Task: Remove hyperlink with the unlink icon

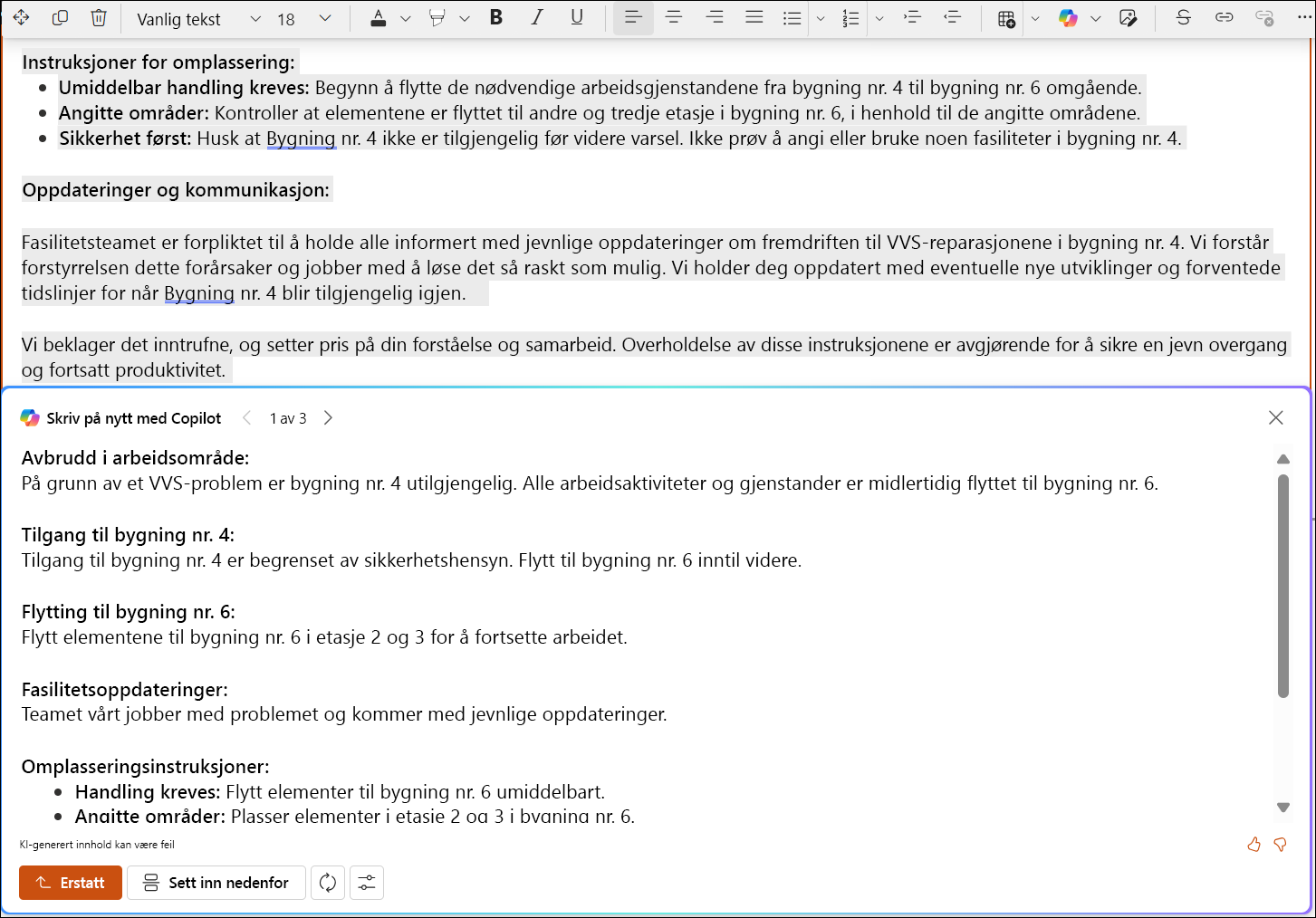Action: click(x=1264, y=18)
